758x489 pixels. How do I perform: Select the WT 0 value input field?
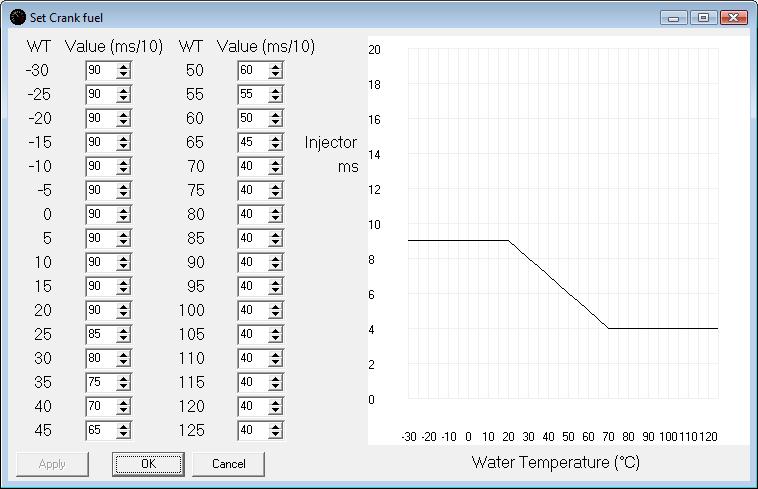[100, 214]
